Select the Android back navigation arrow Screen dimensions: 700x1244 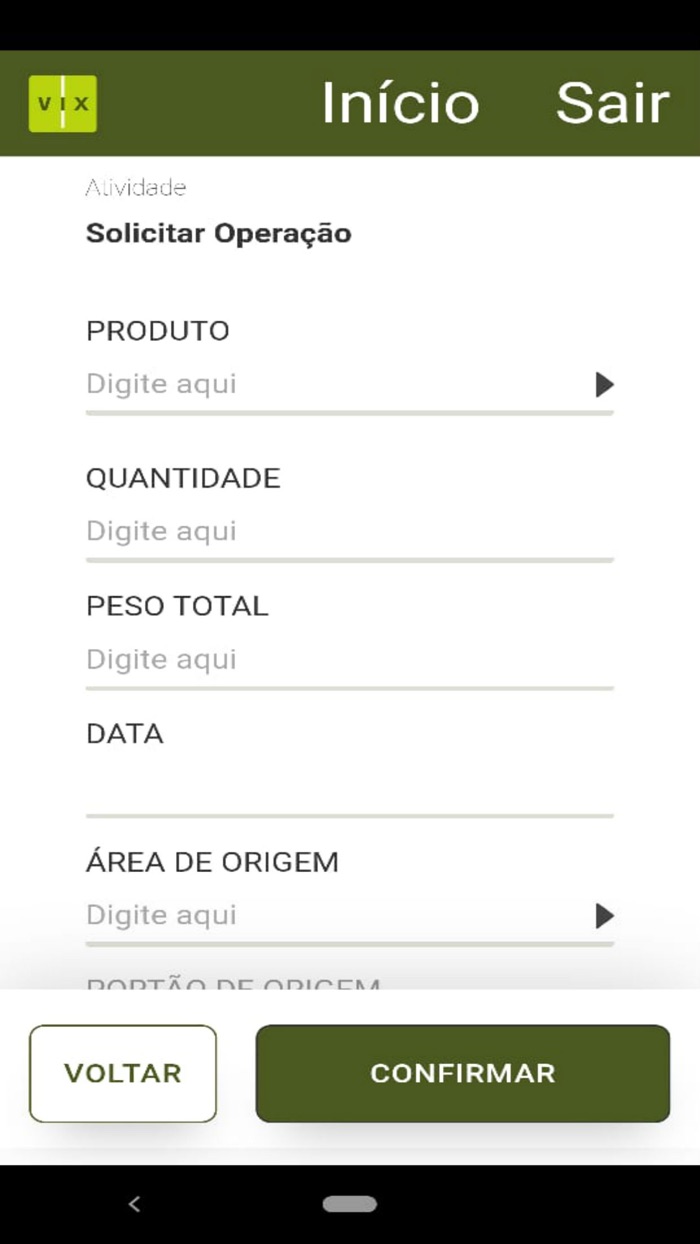coord(133,1204)
